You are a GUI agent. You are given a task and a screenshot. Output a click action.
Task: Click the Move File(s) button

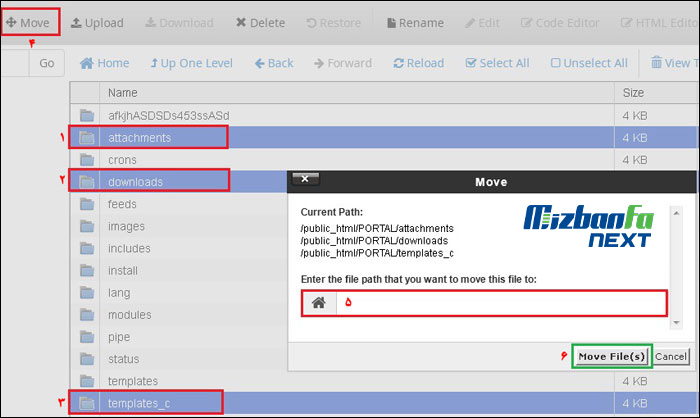point(612,356)
